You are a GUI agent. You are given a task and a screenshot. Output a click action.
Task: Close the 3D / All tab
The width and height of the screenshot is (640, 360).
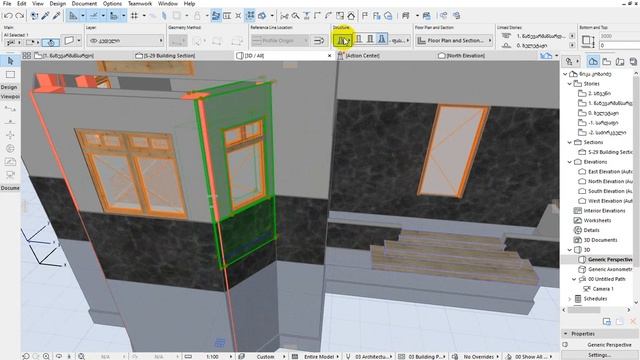tap(330, 56)
